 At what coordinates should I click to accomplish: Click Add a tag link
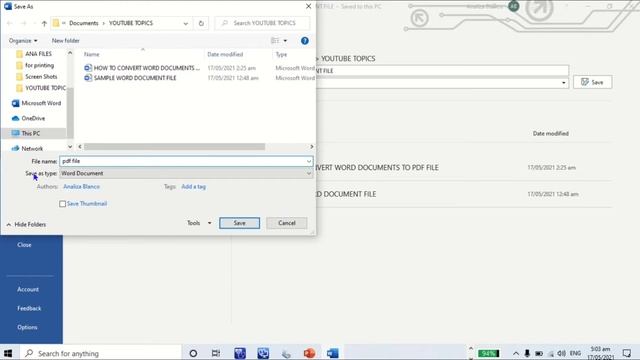click(193, 187)
